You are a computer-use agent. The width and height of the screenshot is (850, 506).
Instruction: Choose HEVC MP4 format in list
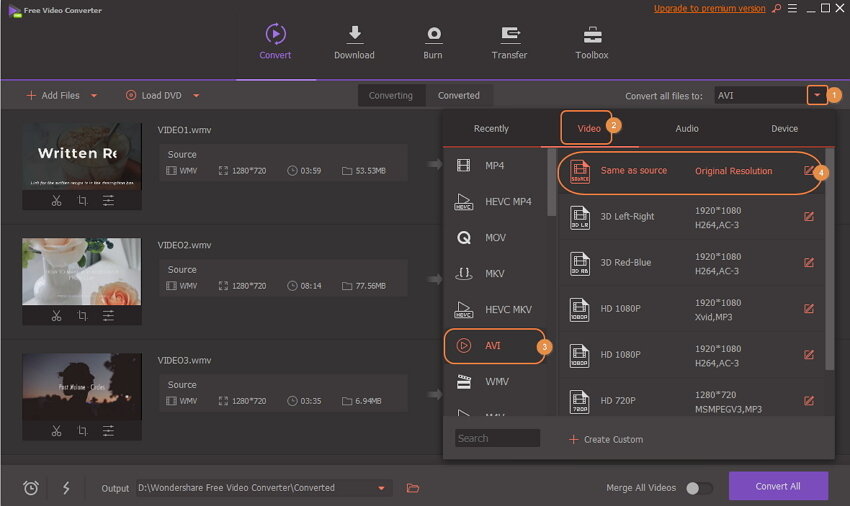495,202
